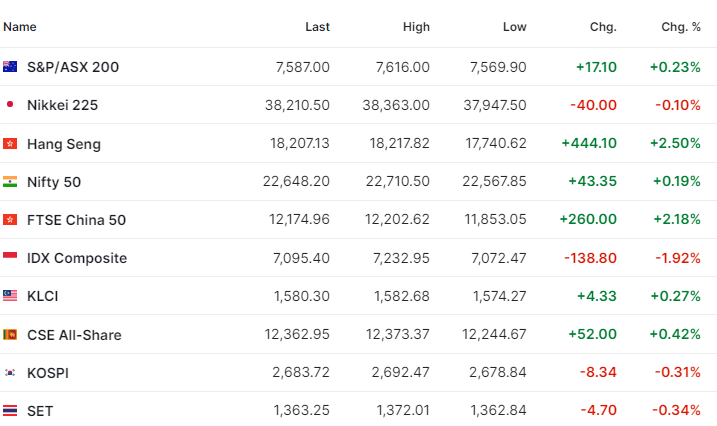Click the South Korea flag beside KOSPI
The width and height of the screenshot is (717, 426).
(x=10, y=373)
